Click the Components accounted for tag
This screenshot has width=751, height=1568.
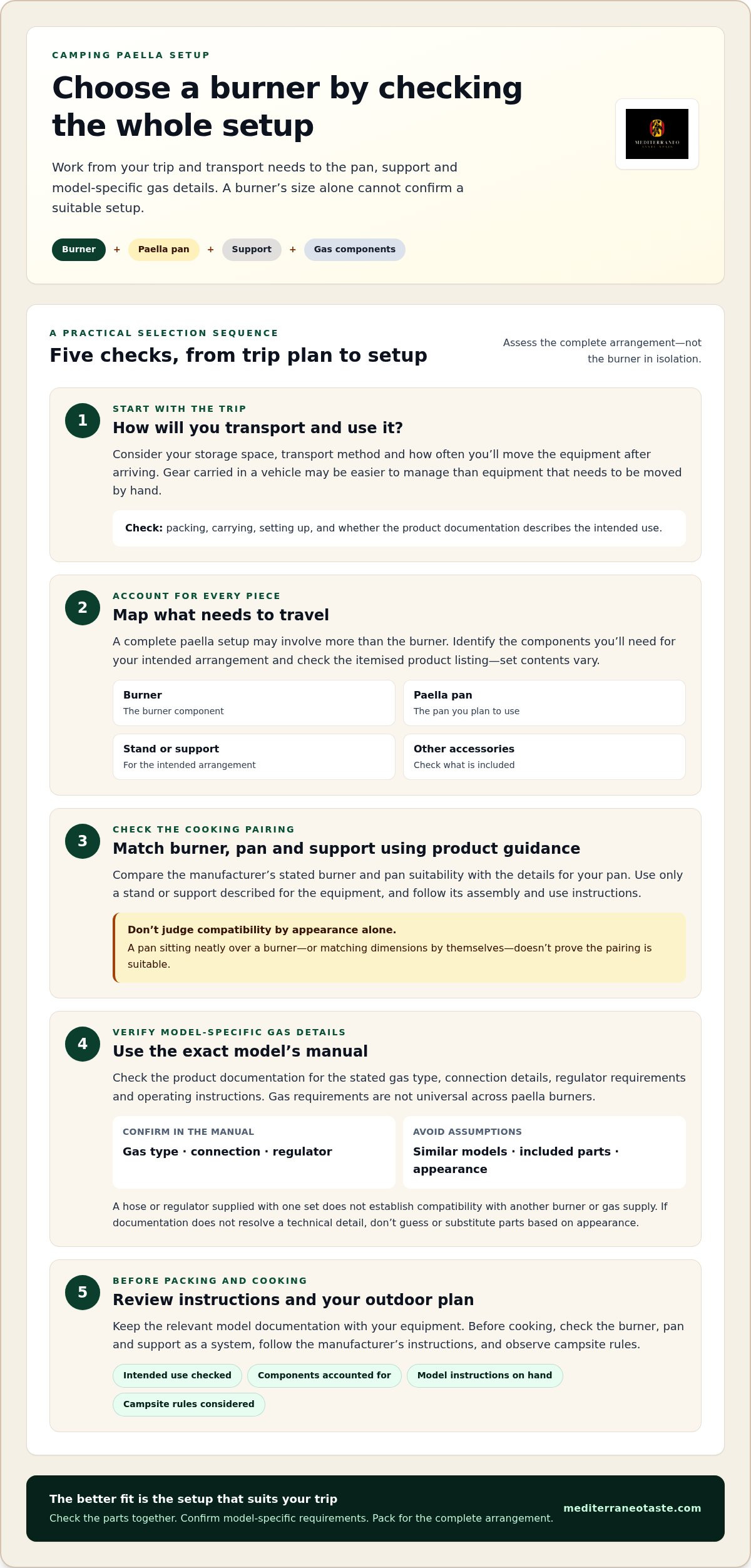(324, 1376)
